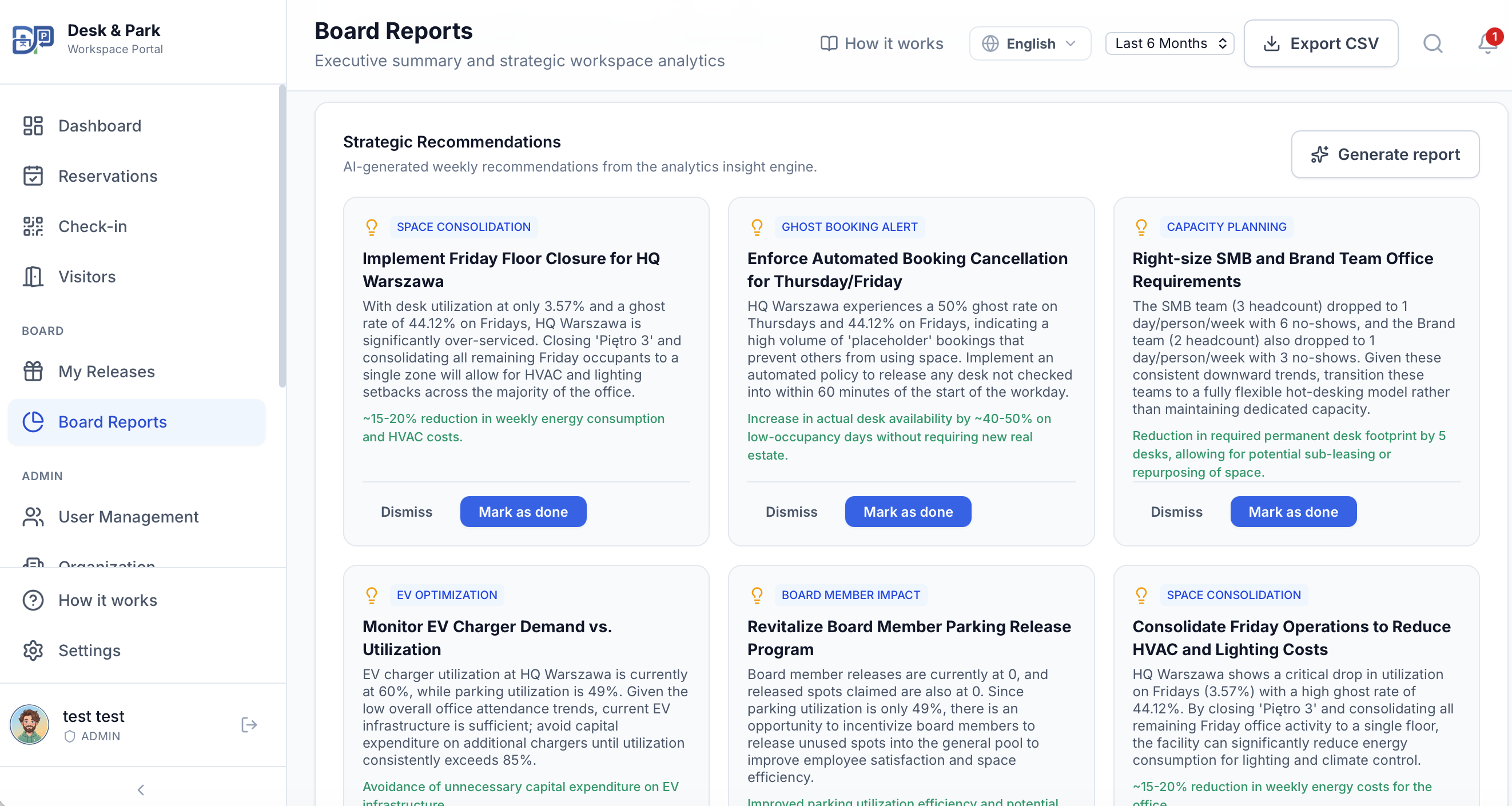The image size is (1512, 806).
Task: Dismiss the Friday Floor Closure recommendation
Action: pos(407,512)
